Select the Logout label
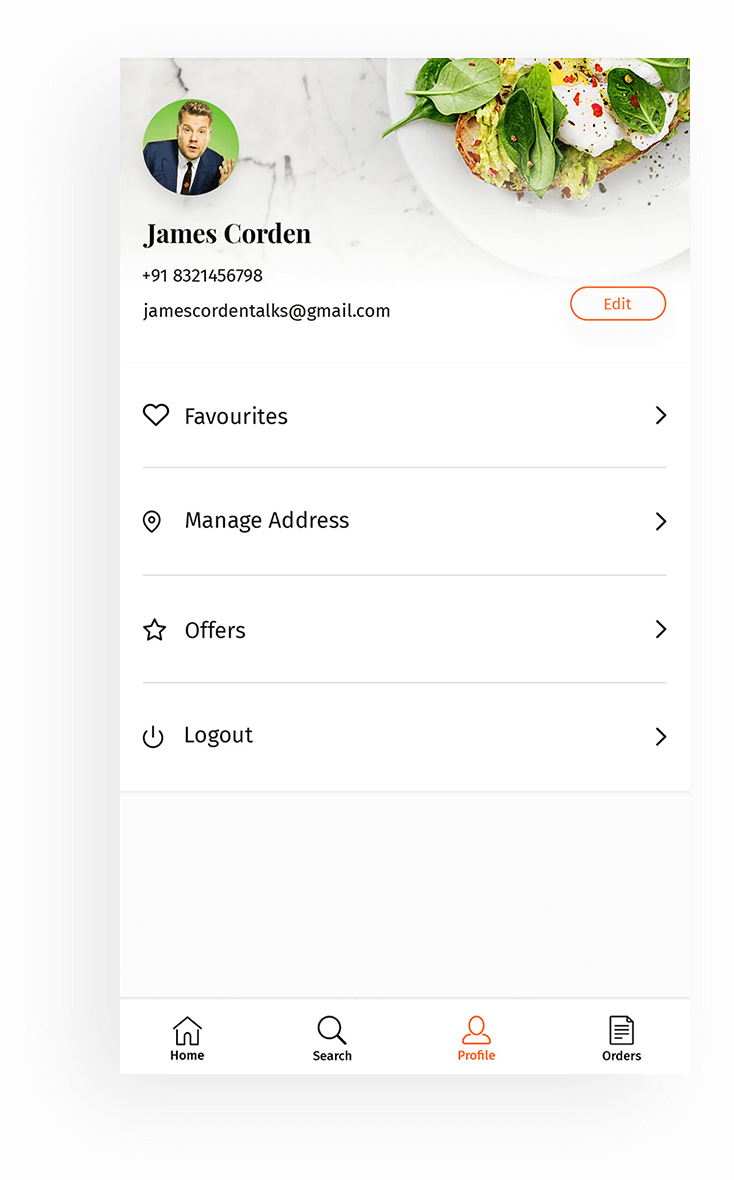 [218, 735]
